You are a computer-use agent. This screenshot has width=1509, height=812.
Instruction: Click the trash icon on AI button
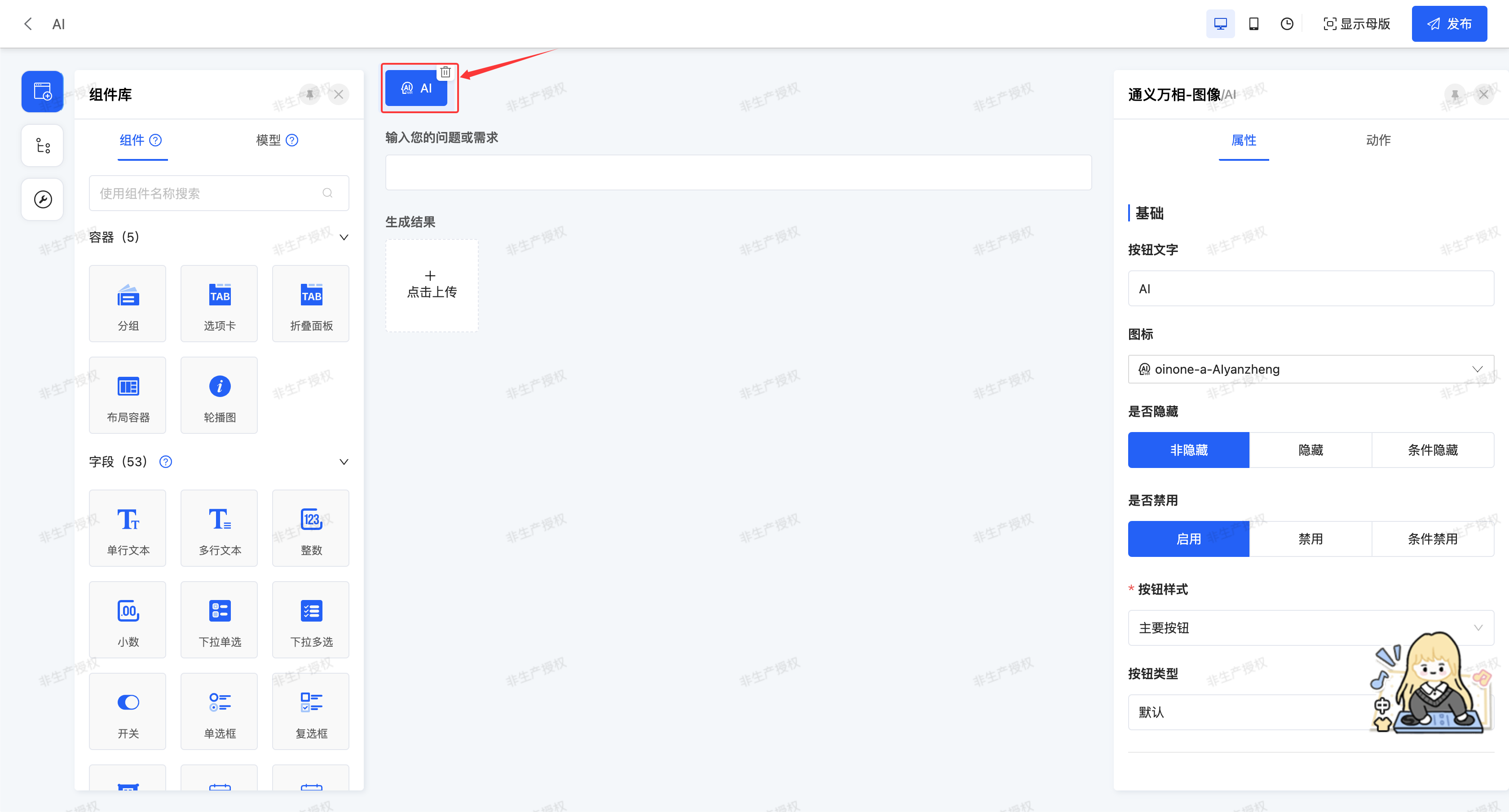(445, 72)
